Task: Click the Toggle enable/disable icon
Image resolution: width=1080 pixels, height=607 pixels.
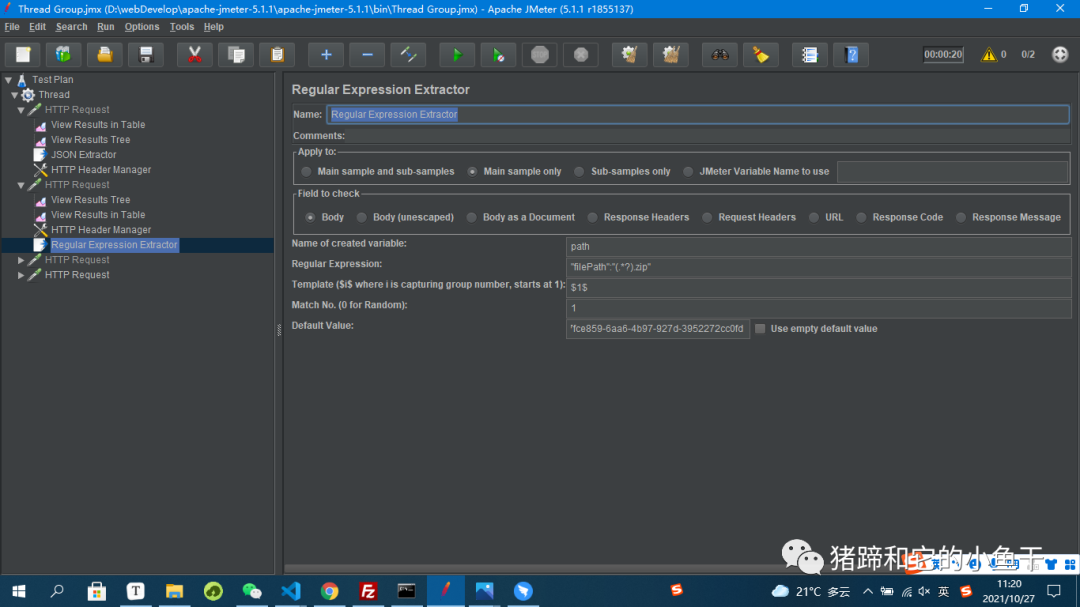Action: point(408,54)
